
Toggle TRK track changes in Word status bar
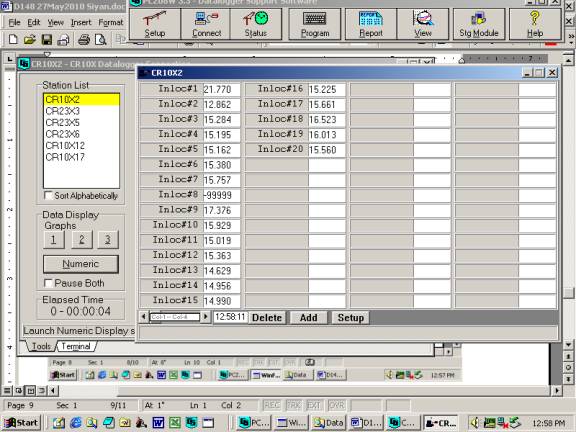[294, 405]
